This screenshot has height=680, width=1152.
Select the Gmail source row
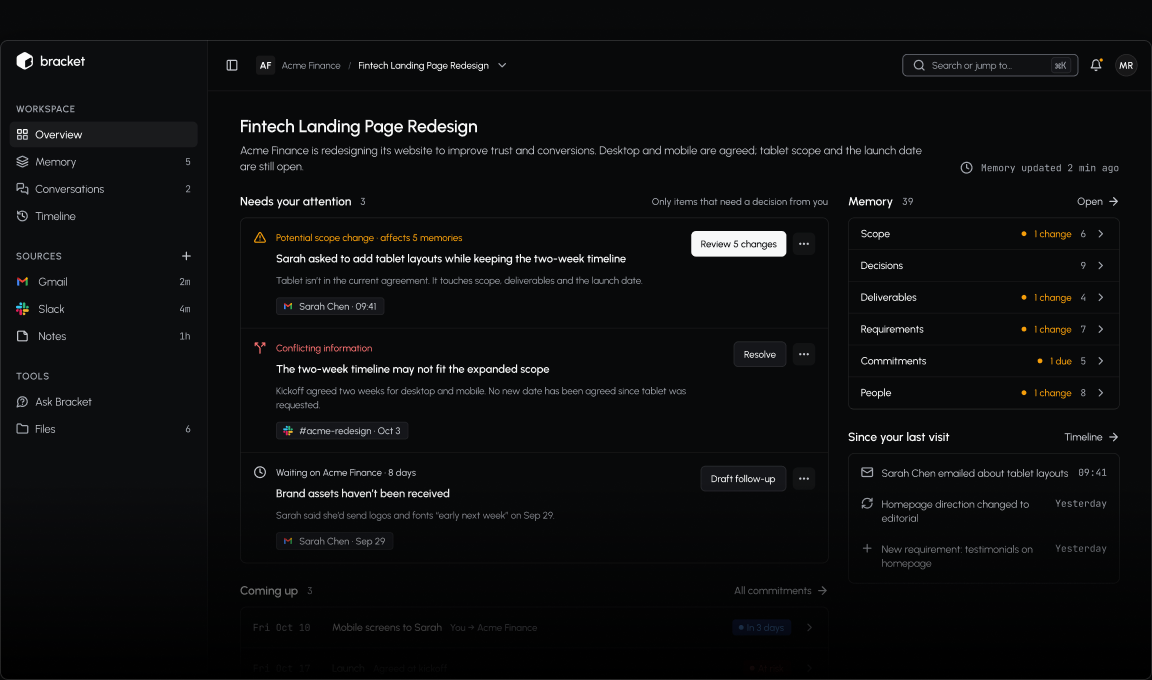(104, 282)
